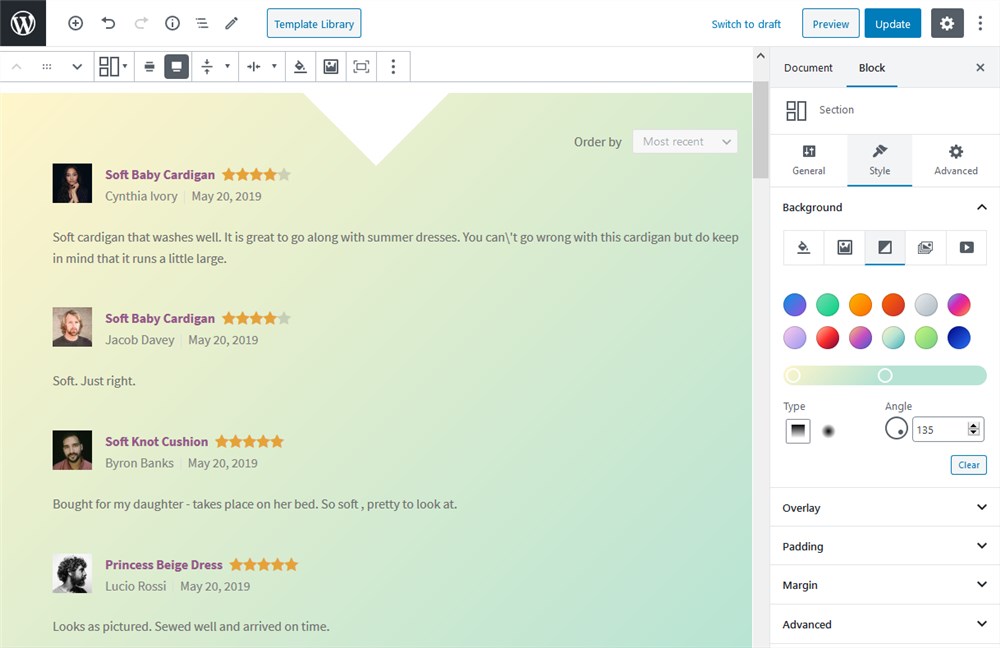
Task: Click the block drag handle icon
Action: pos(47,66)
